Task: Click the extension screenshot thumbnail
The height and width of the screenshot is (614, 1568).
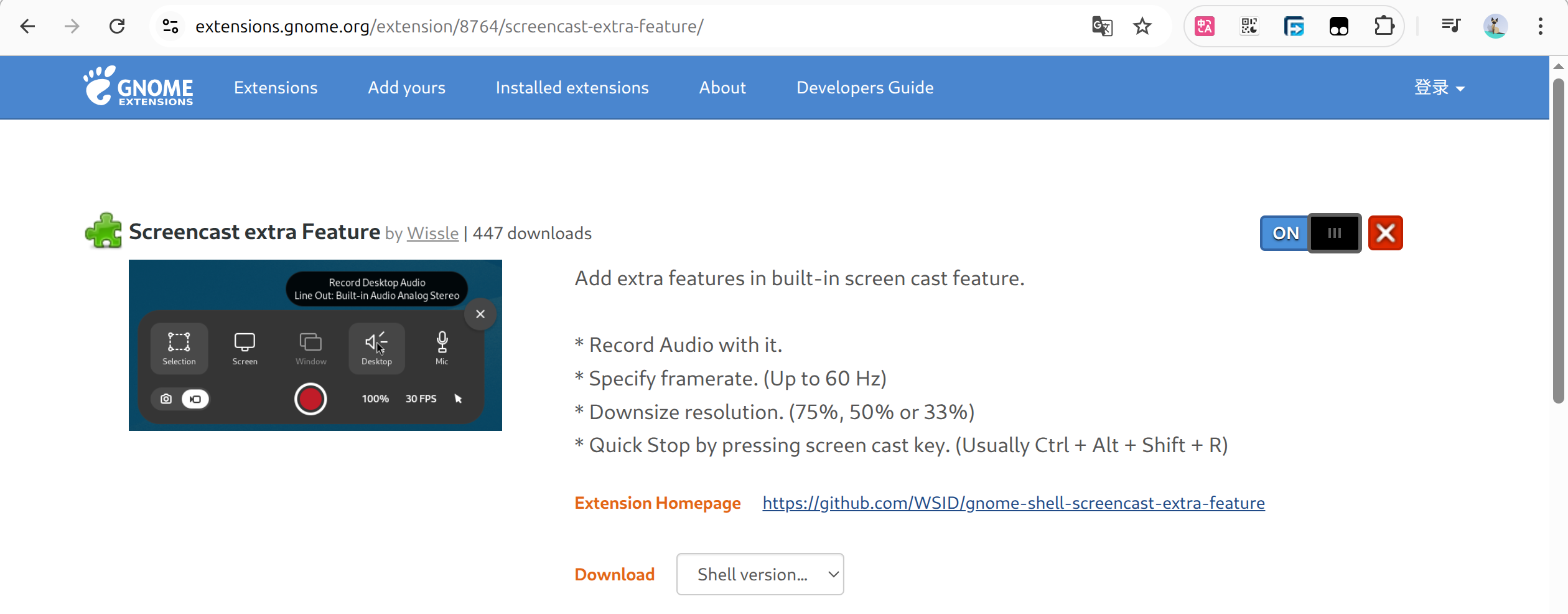Action: [x=315, y=345]
